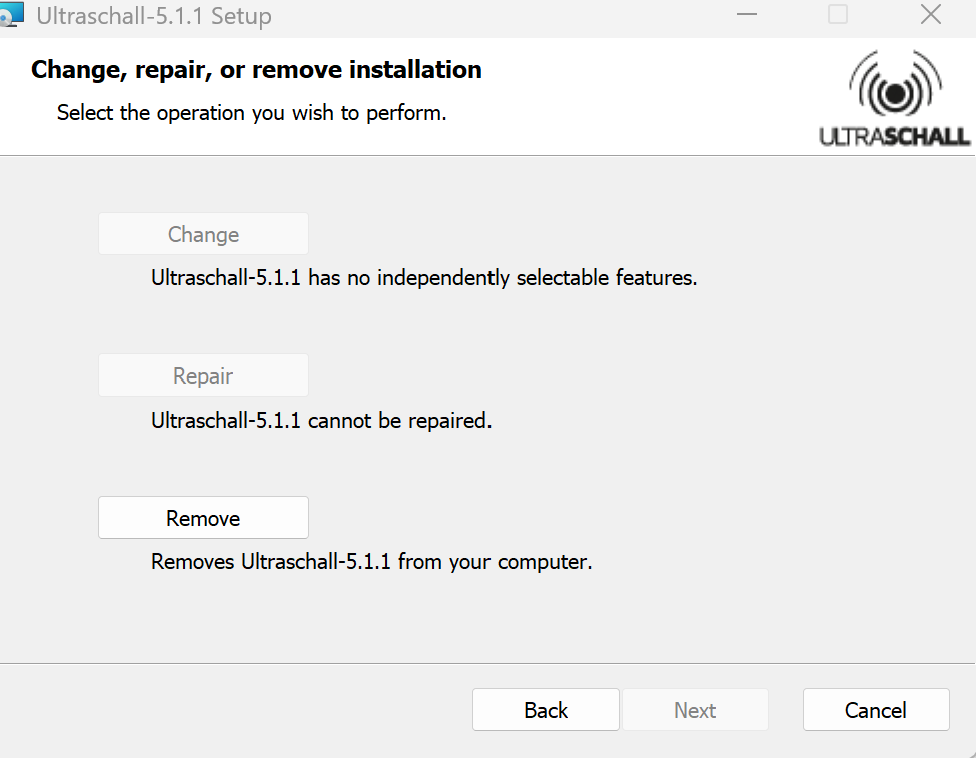
Task: Click the 'Select the operation you wish to perform' text
Action: 251,113
